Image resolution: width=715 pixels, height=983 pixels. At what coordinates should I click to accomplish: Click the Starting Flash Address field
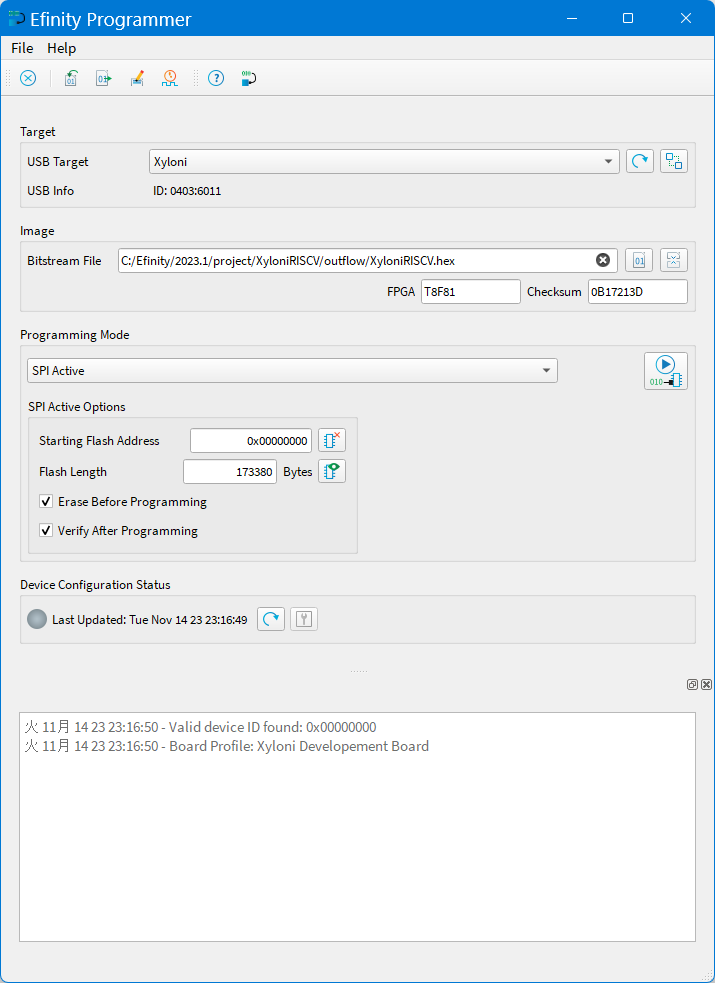tap(250, 441)
